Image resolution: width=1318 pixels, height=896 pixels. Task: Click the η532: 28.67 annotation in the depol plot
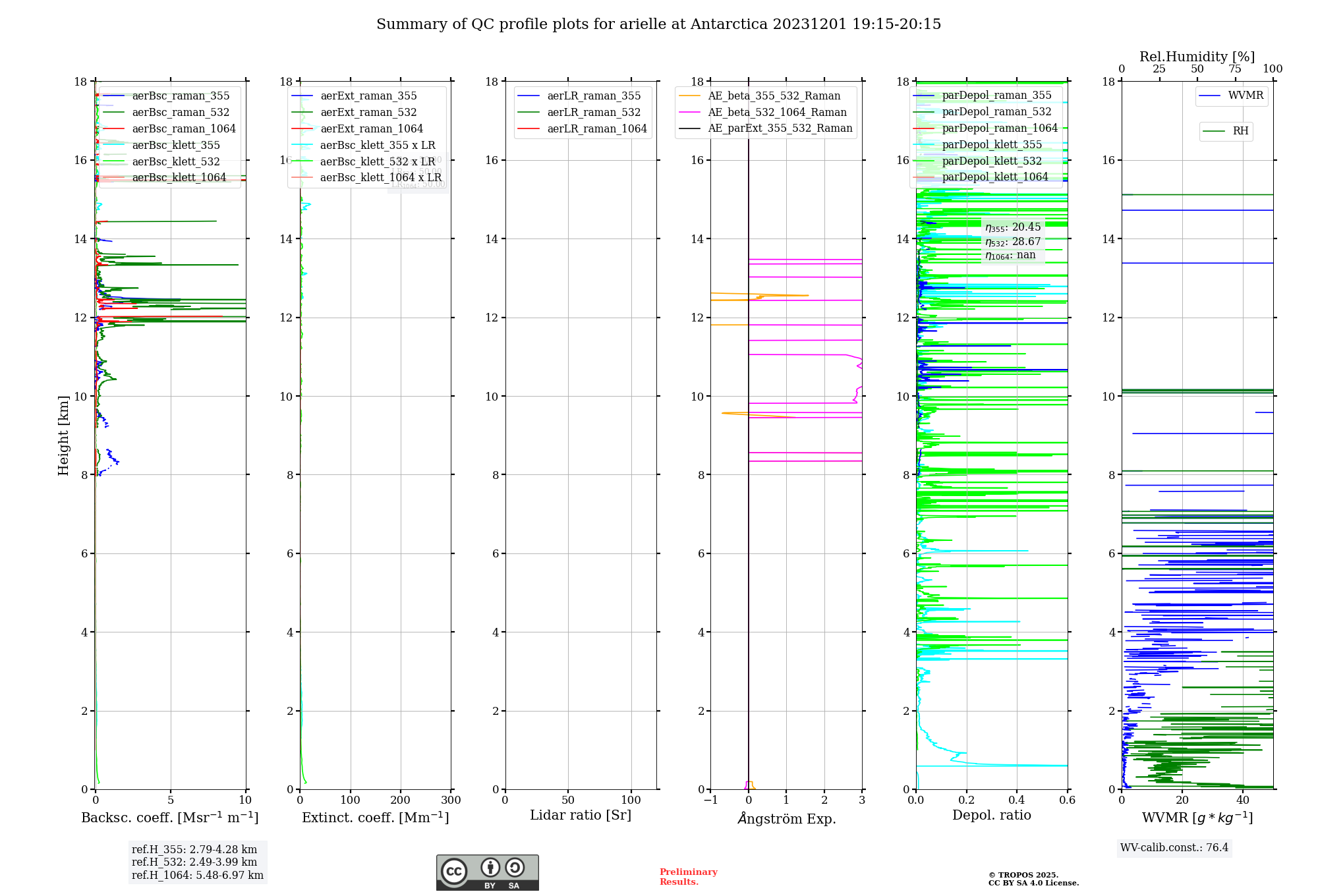[x=1013, y=242]
